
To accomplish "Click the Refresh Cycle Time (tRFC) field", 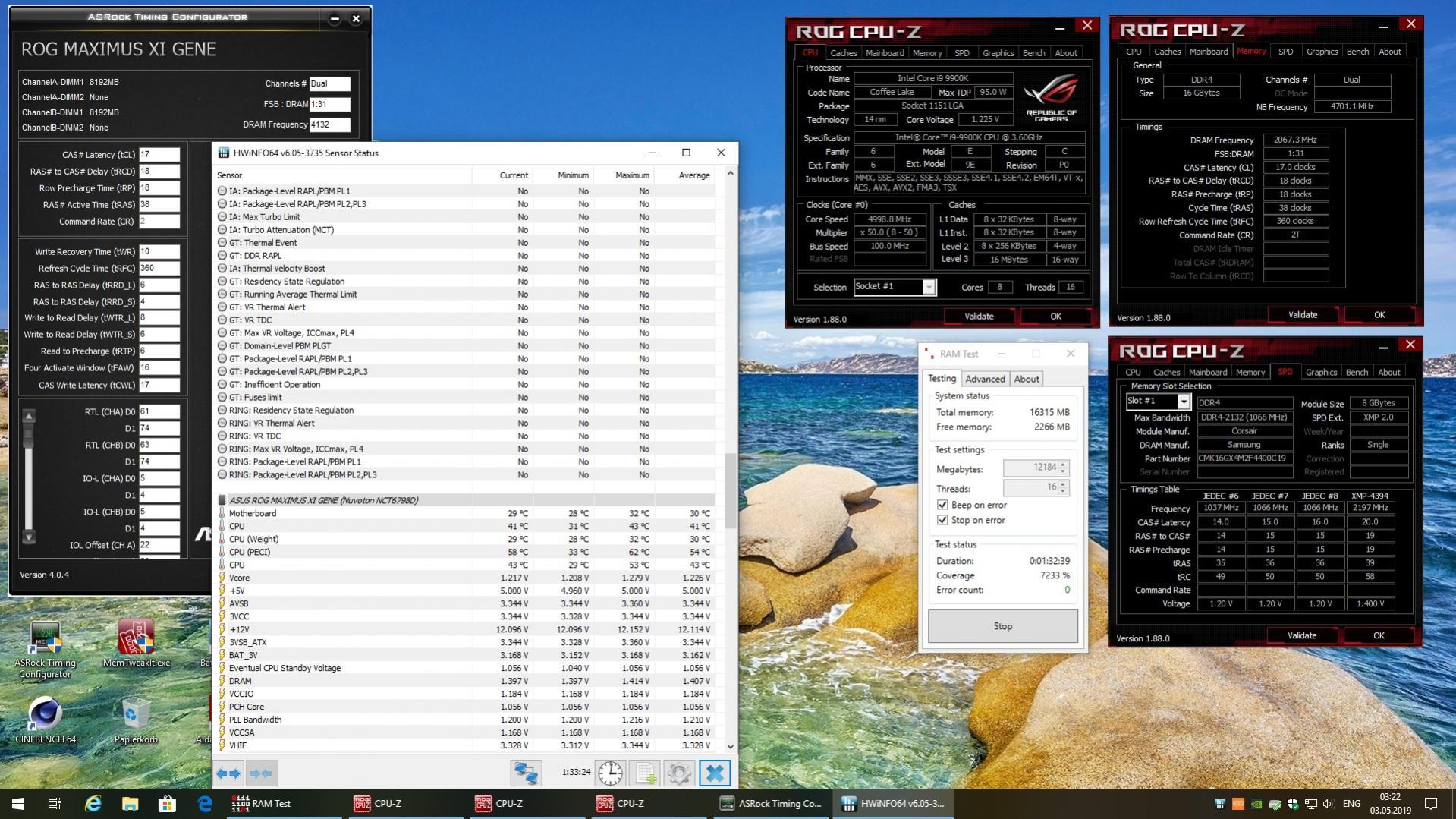I will click(159, 268).
